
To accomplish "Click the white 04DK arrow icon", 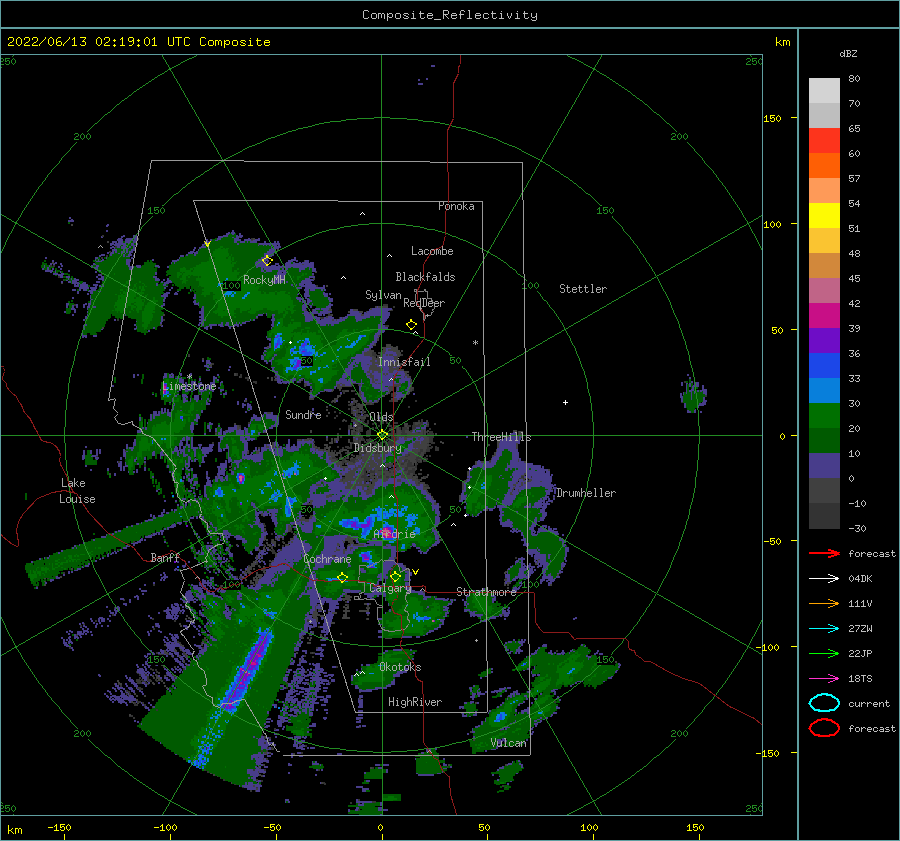I will (x=824, y=578).
